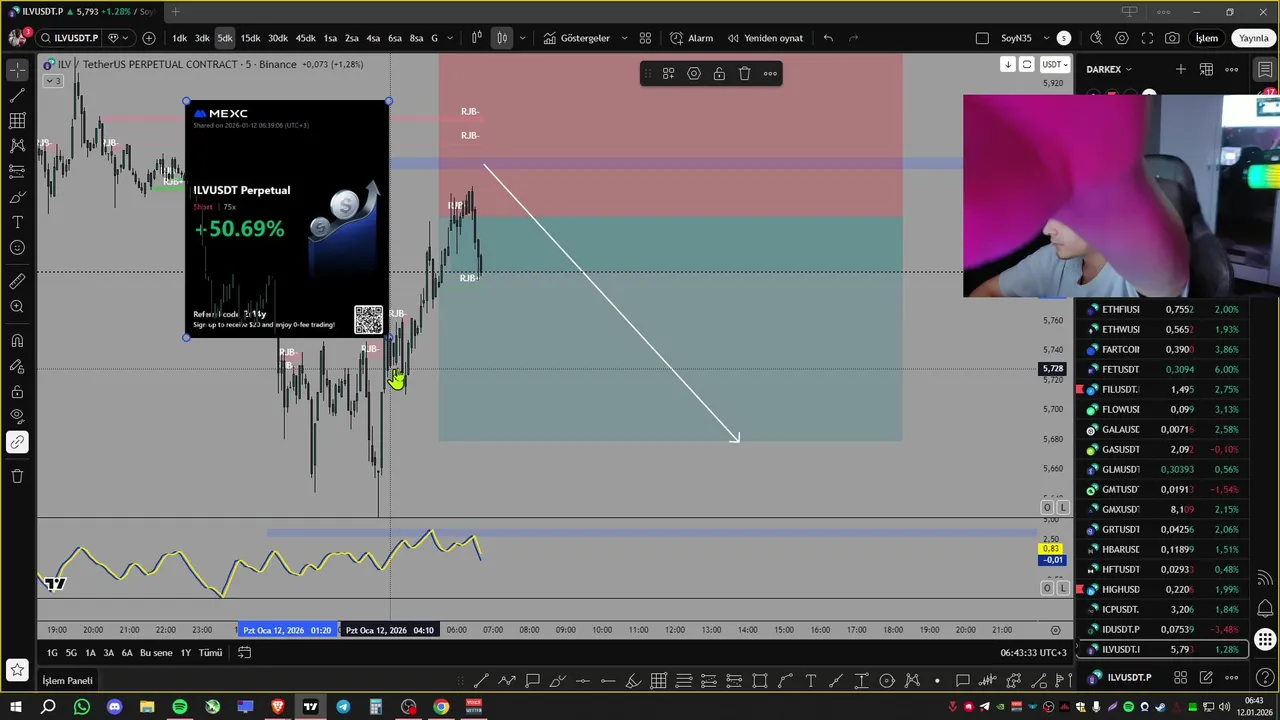Select the text annotation tool

(17, 222)
